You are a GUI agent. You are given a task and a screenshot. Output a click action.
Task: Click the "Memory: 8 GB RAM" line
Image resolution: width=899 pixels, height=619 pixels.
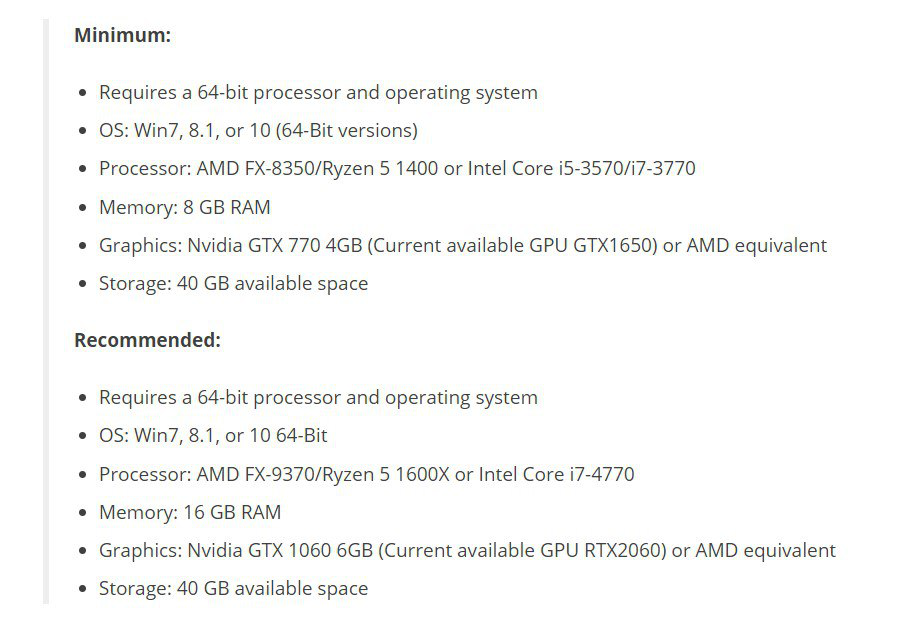tap(184, 208)
